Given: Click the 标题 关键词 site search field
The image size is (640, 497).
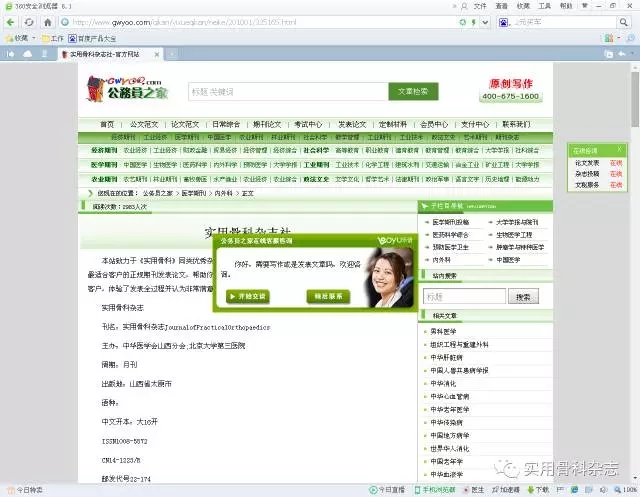Looking at the screenshot, I should click(288, 92).
